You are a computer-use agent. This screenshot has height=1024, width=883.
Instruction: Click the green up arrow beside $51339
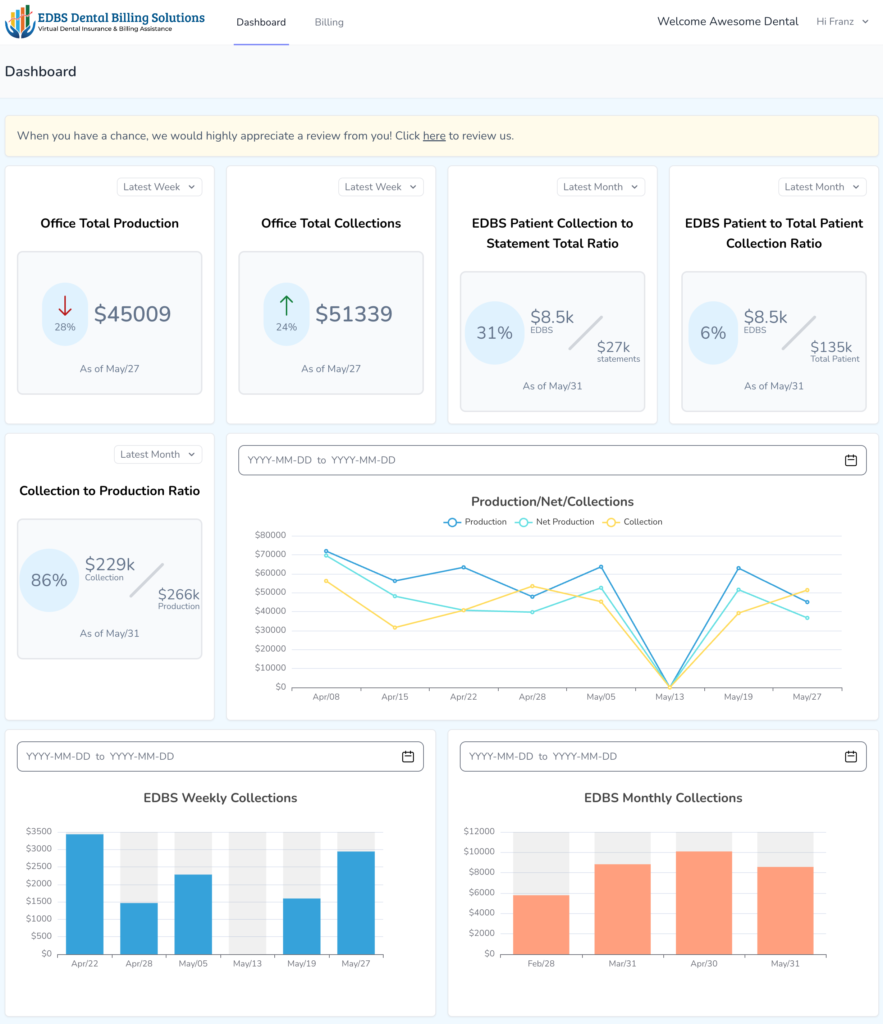[x=286, y=306]
